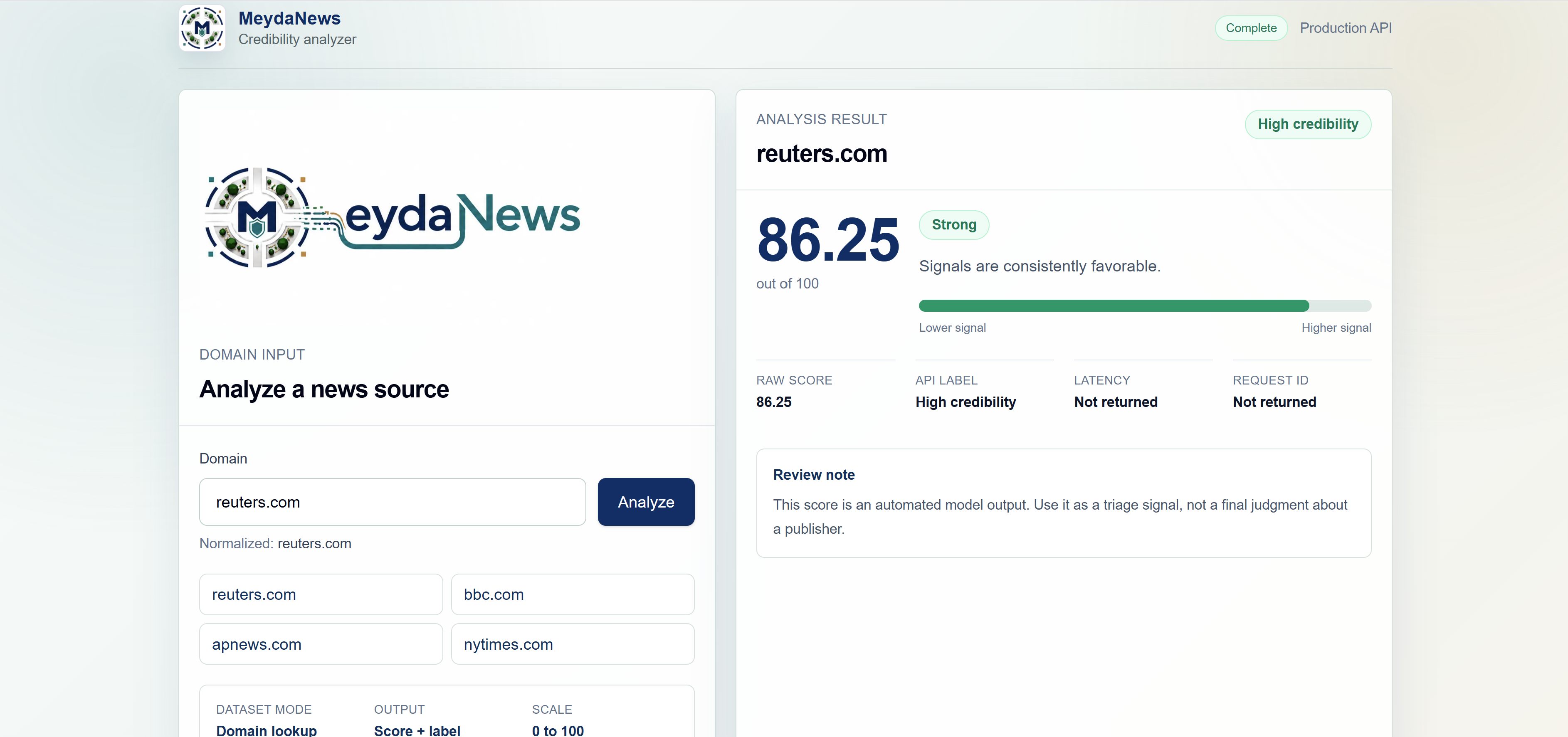The height and width of the screenshot is (737, 1568).
Task: Click the large 86.25 score value
Action: click(828, 240)
